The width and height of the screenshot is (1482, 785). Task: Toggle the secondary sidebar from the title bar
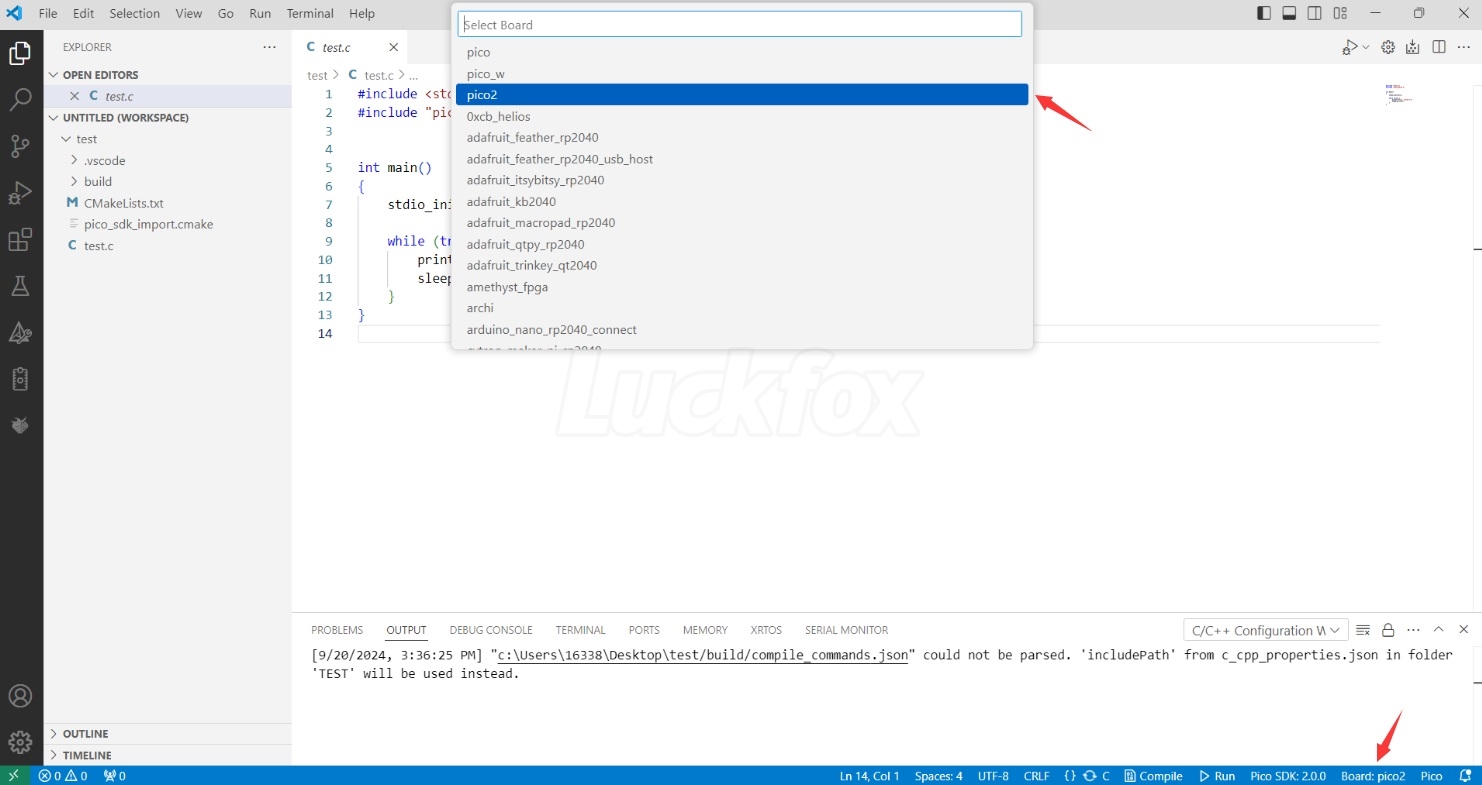click(x=1314, y=12)
